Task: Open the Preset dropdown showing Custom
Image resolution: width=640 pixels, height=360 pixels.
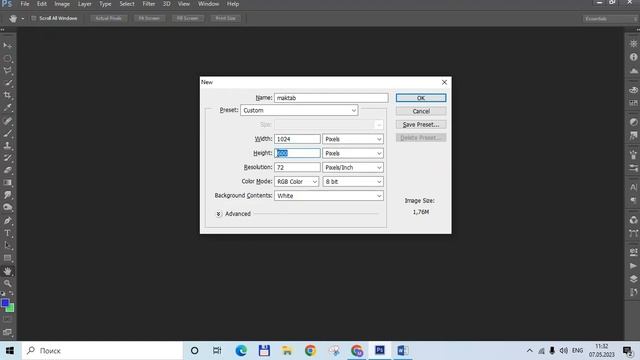Action: click(299, 110)
